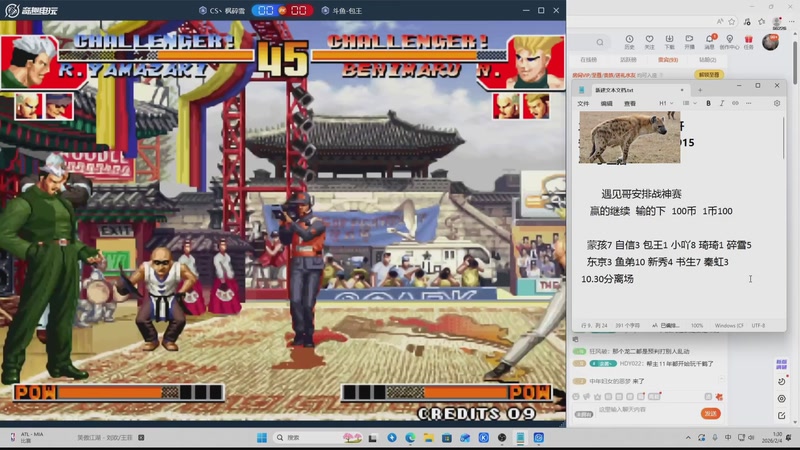Toggle bold formatting in Notepad
Screen dimensions: 800x450
coord(708,103)
